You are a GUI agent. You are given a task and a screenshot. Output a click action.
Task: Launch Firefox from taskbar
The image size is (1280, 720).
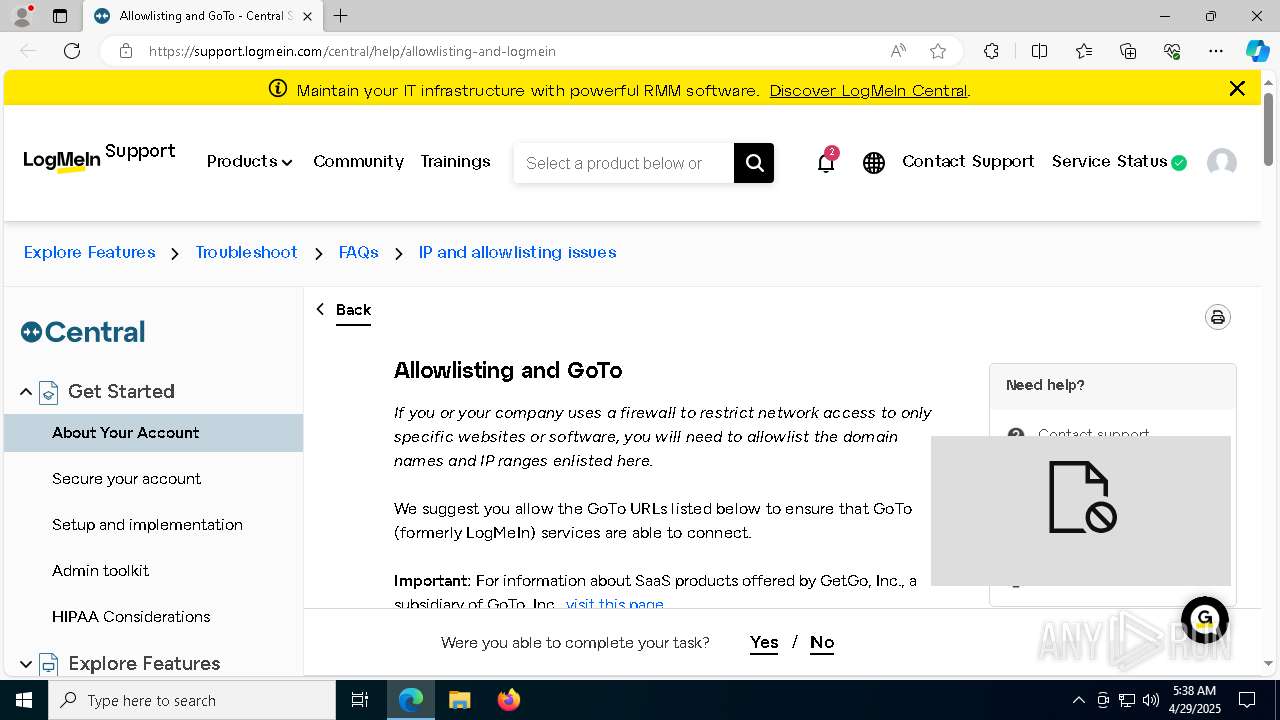tap(509, 700)
